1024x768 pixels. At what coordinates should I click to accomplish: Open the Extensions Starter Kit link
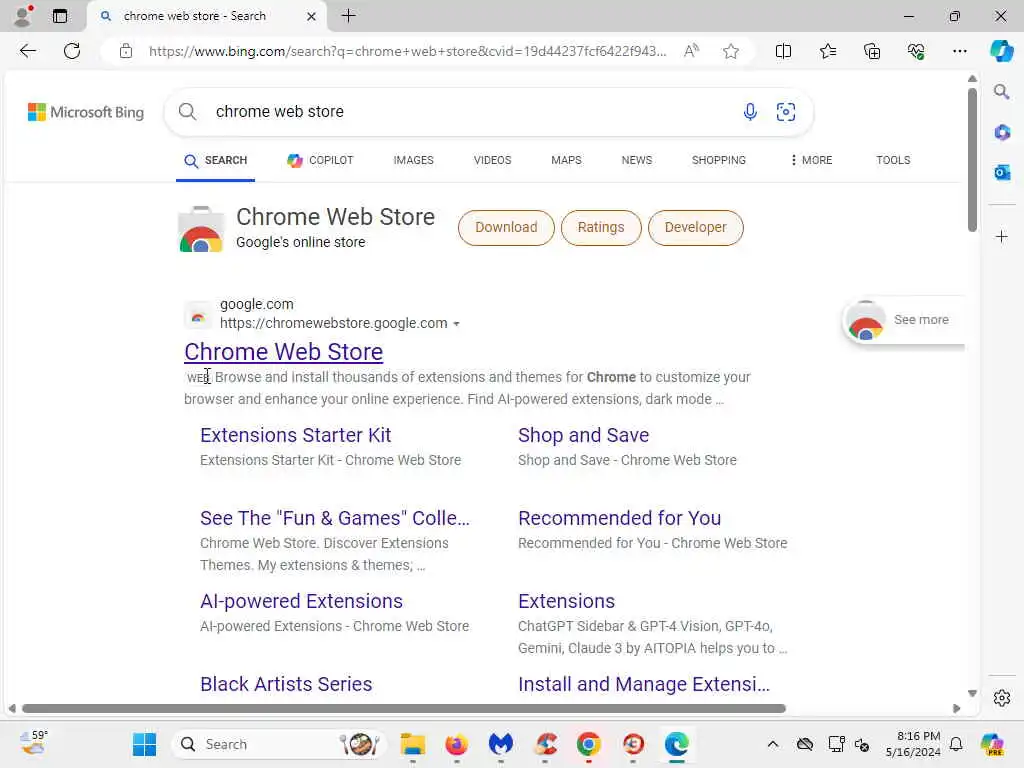[295, 436]
